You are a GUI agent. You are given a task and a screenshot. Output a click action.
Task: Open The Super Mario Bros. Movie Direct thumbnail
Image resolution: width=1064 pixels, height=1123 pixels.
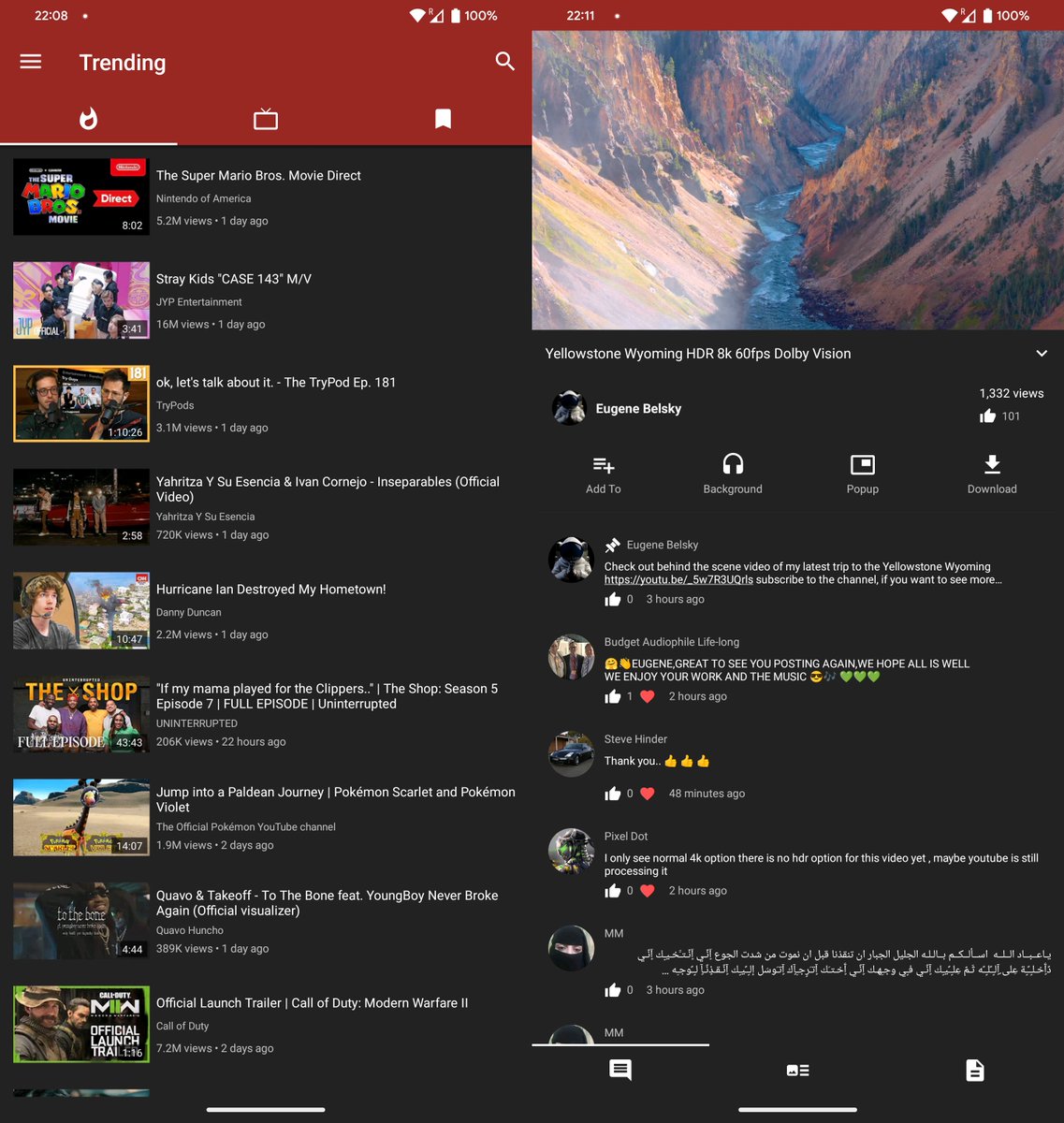coord(80,197)
